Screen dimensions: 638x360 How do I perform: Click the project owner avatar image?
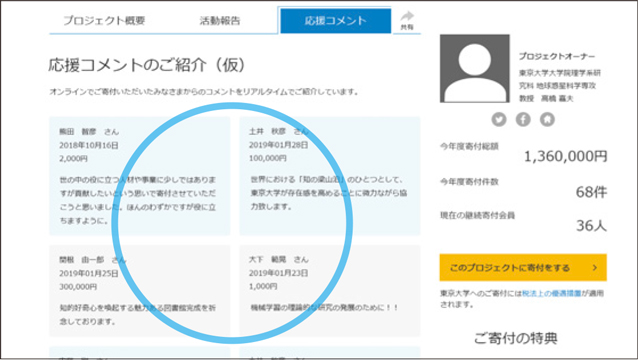click(474, 68)
